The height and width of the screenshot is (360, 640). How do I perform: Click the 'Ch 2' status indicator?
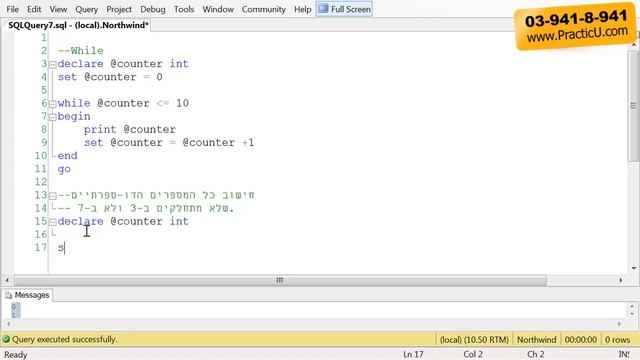click(536, 354)
